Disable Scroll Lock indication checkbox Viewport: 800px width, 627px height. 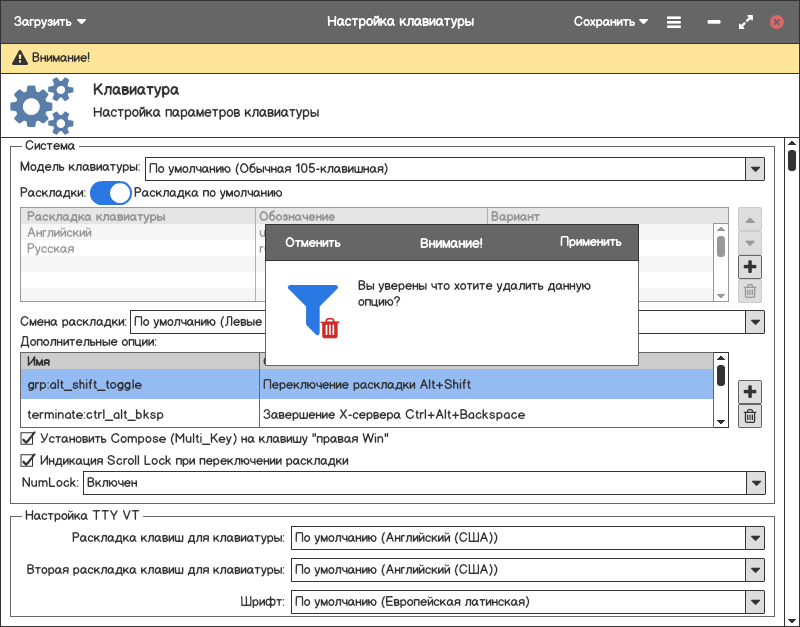coord(28,461)
